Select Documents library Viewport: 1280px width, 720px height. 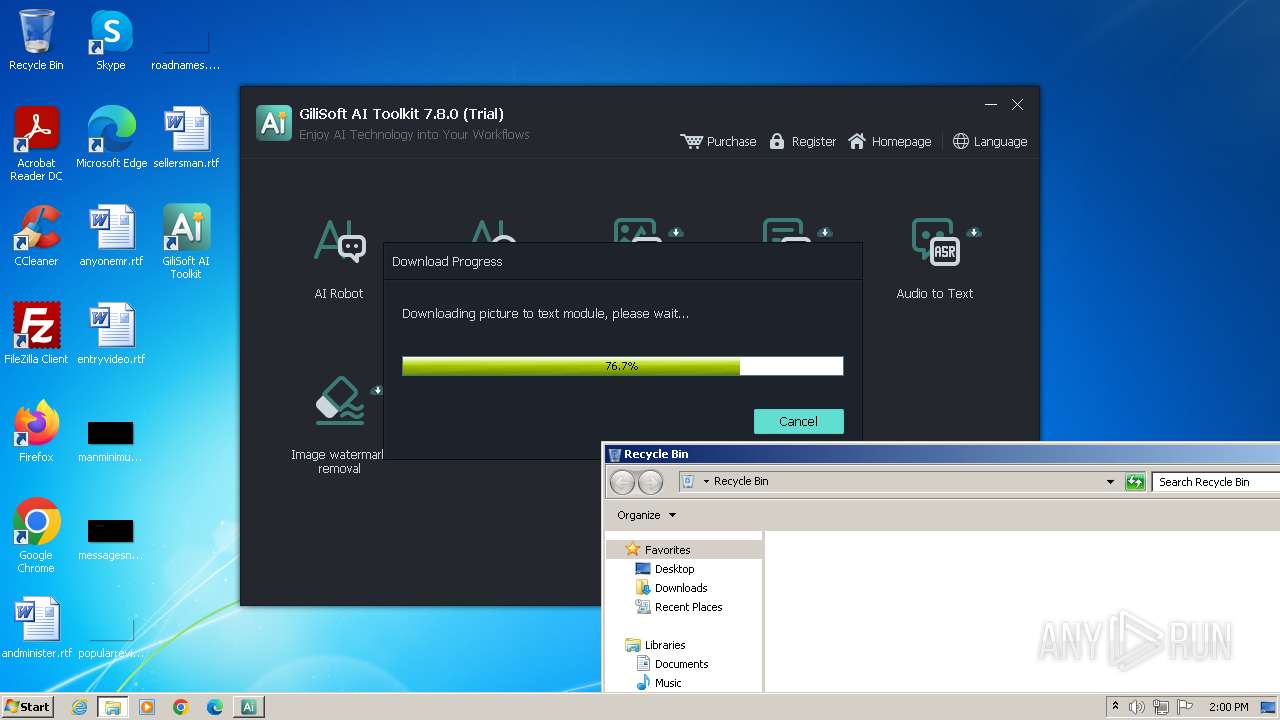pos(681,664)
